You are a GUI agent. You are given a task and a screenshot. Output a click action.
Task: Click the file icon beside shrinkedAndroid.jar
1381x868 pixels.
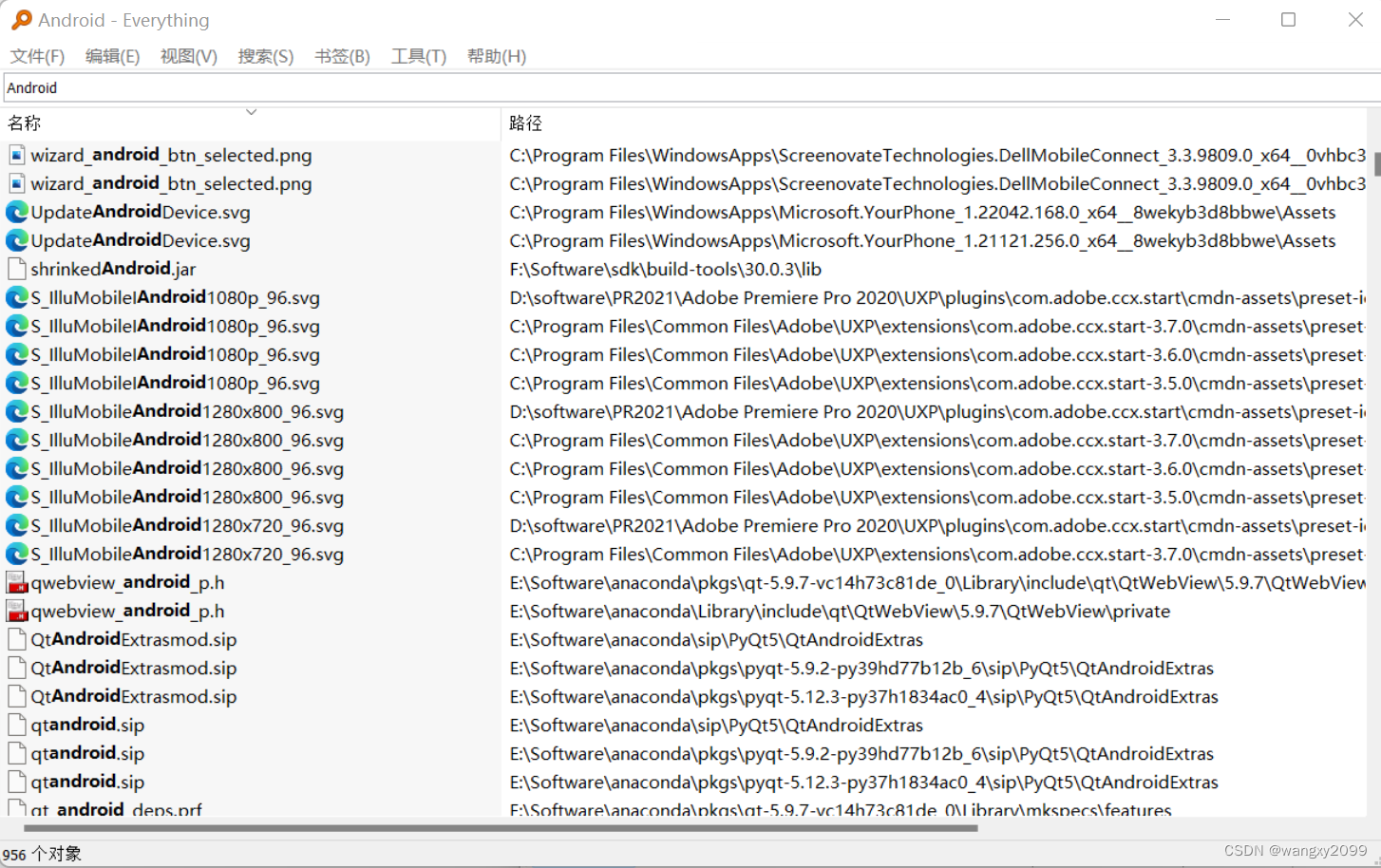(x=17, y=269)
